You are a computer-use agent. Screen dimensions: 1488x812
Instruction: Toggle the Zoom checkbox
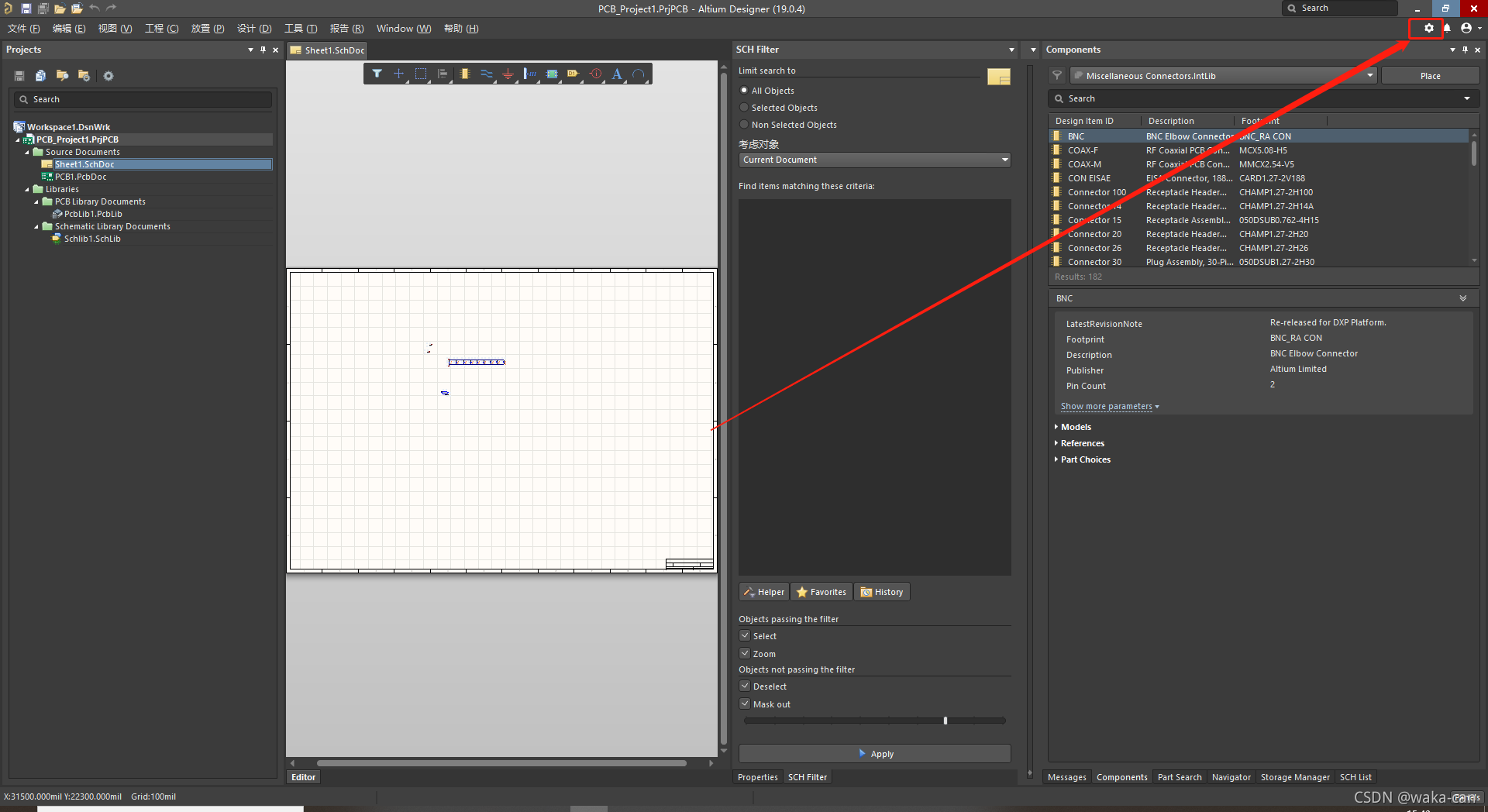745,653
